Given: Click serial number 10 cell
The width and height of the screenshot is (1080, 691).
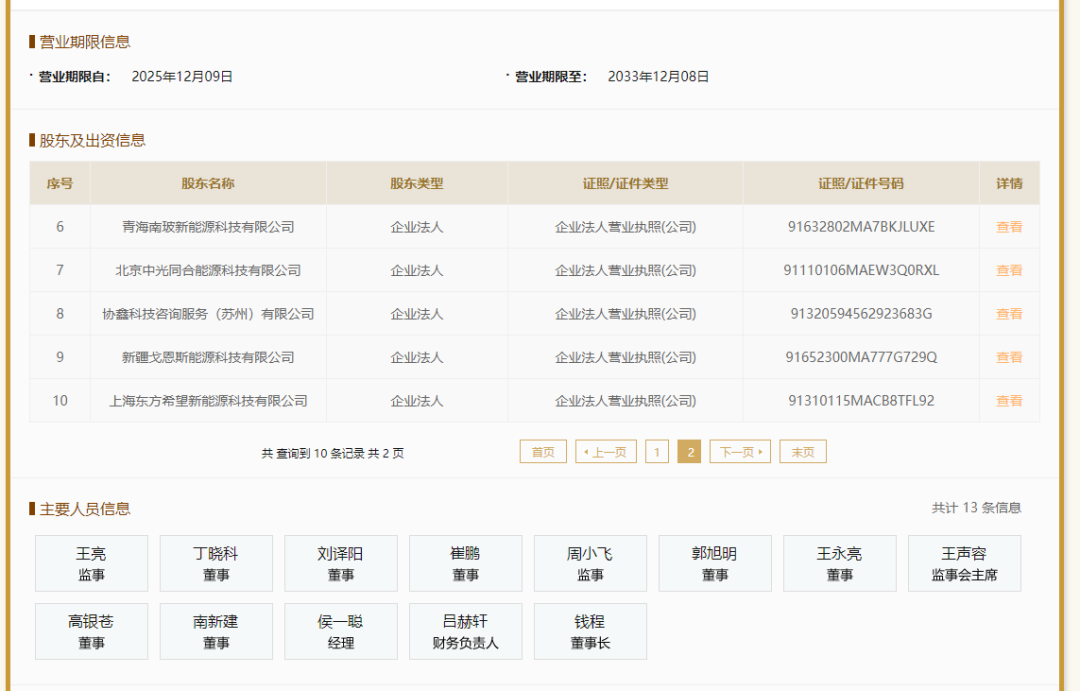Looking at the screenshot, I should click(60, 400).
